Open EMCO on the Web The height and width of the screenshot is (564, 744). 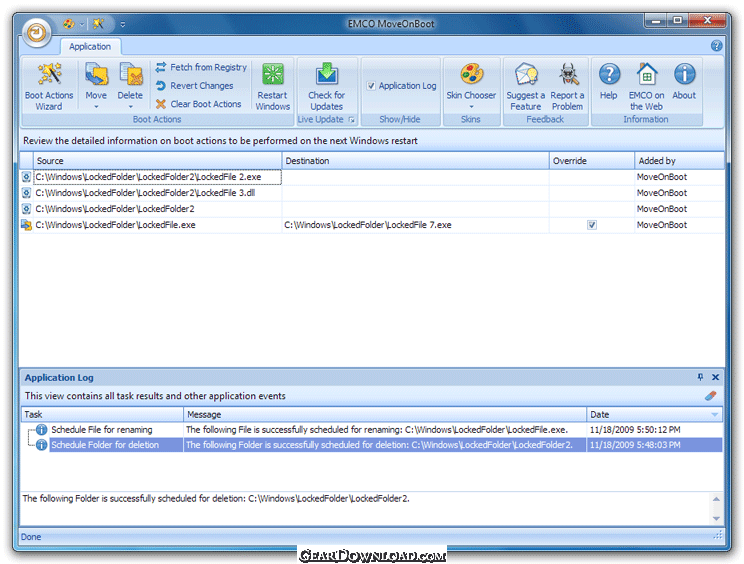click(646, 86)
